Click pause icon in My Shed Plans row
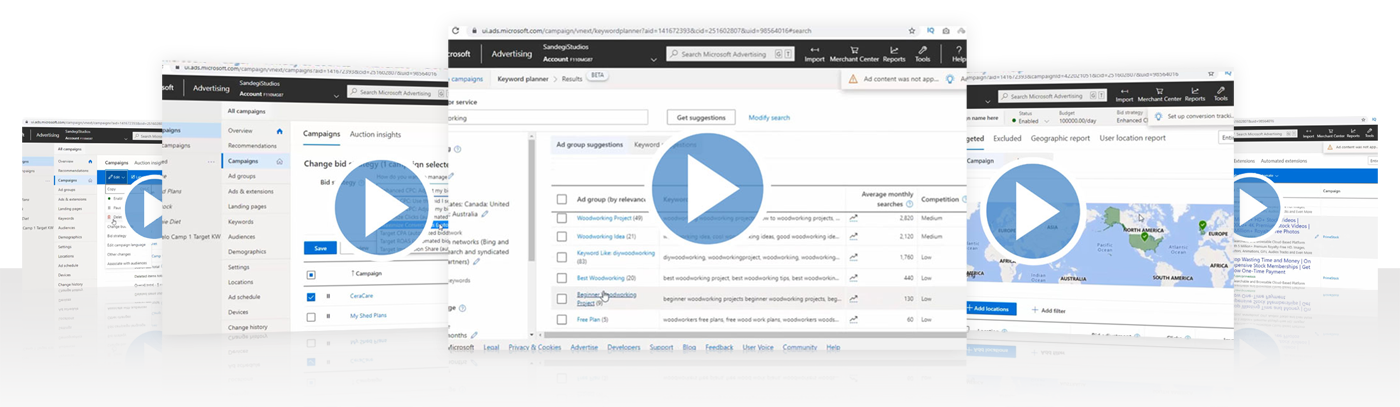The image size is (1400, 407). tap(328, 316)
